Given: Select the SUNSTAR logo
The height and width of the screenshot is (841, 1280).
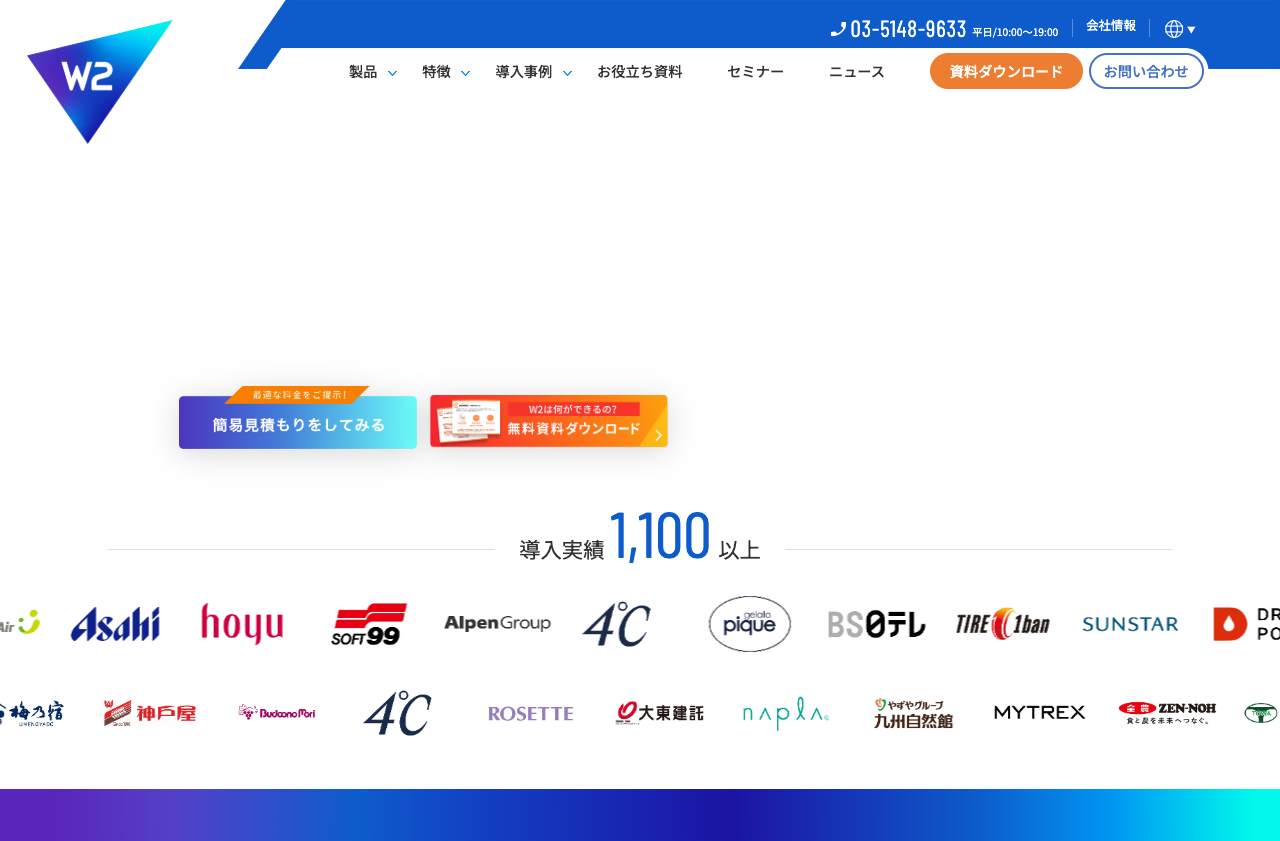Looking at the screenshot, I should (1130, 623).
